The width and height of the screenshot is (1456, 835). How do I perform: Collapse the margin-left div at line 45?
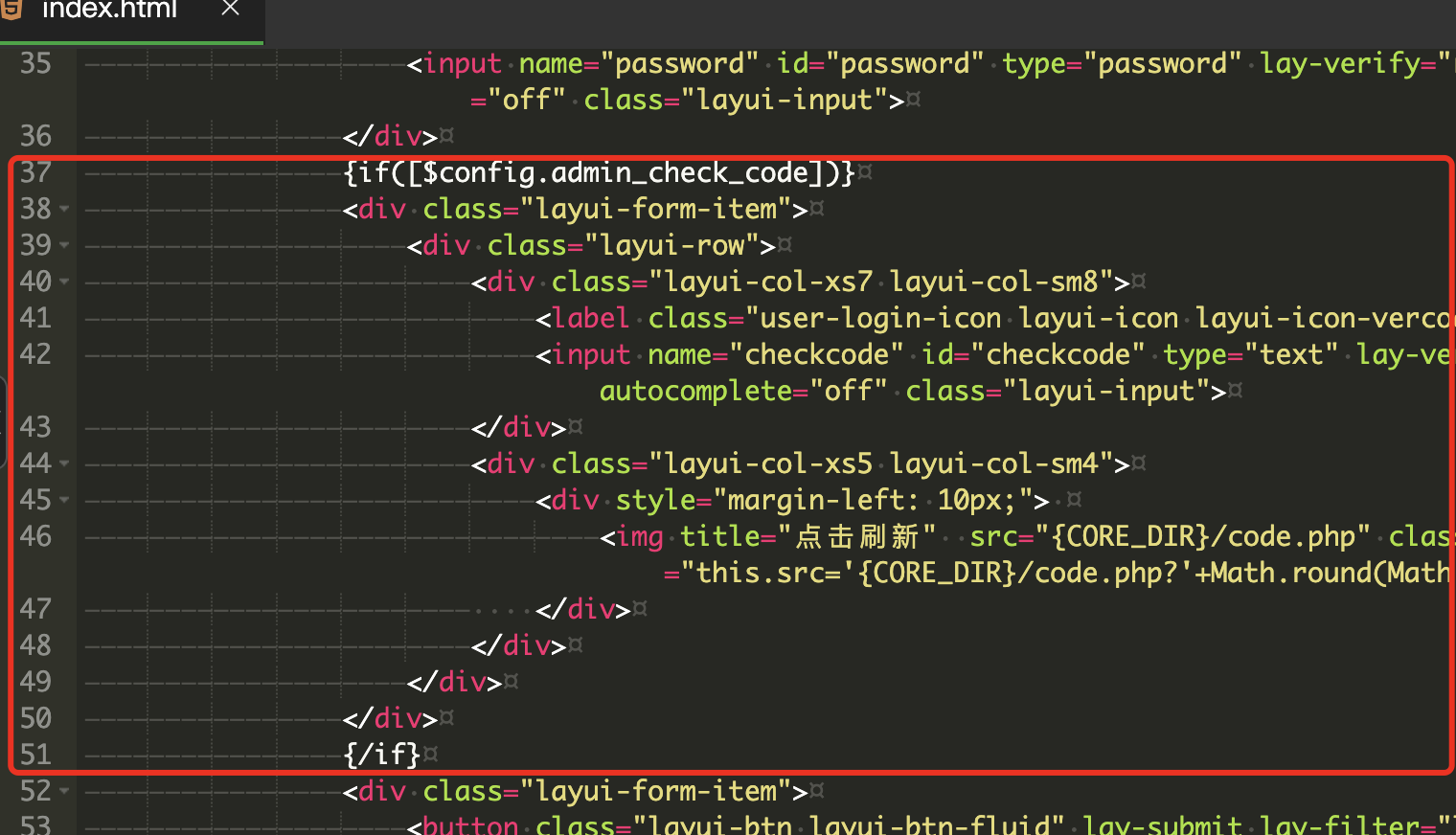pyautogui.click(x=64, y=500)
